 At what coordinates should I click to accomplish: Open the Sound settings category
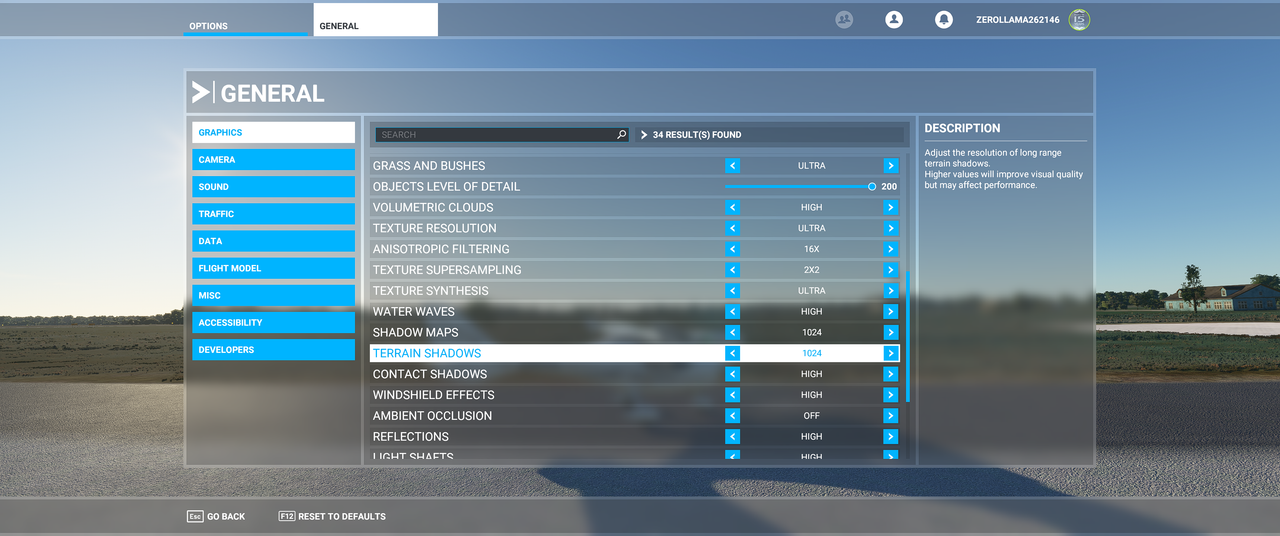pos(273,187)
